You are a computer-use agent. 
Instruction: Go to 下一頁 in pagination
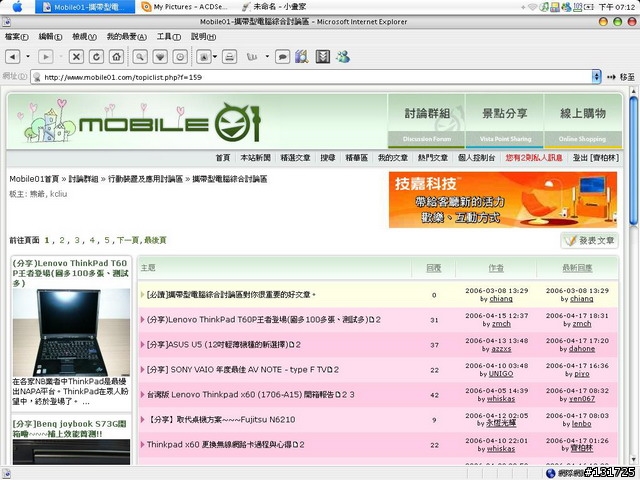[x=128, y=240]
